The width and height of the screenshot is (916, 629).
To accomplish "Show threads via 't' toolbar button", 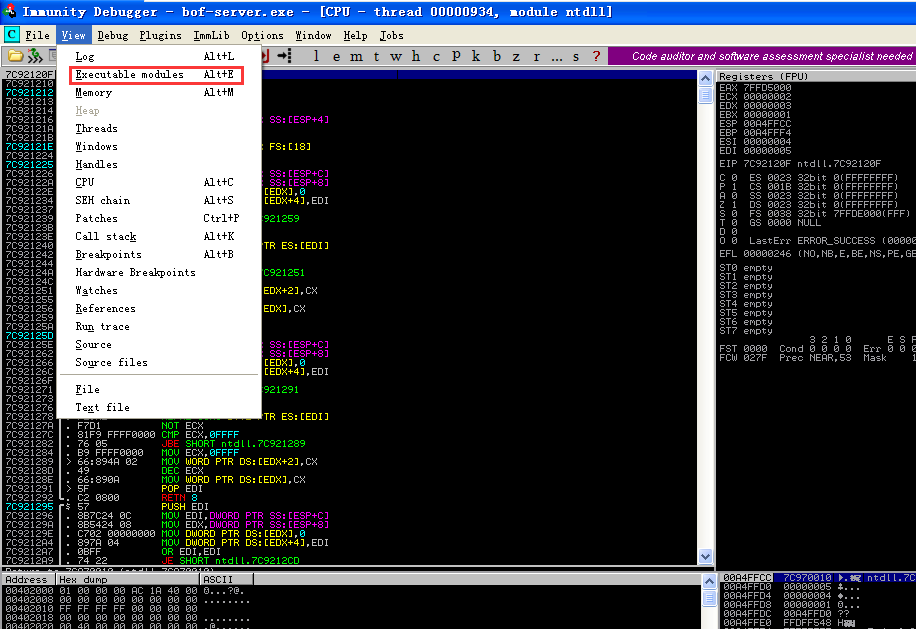I will coord(376,56).
